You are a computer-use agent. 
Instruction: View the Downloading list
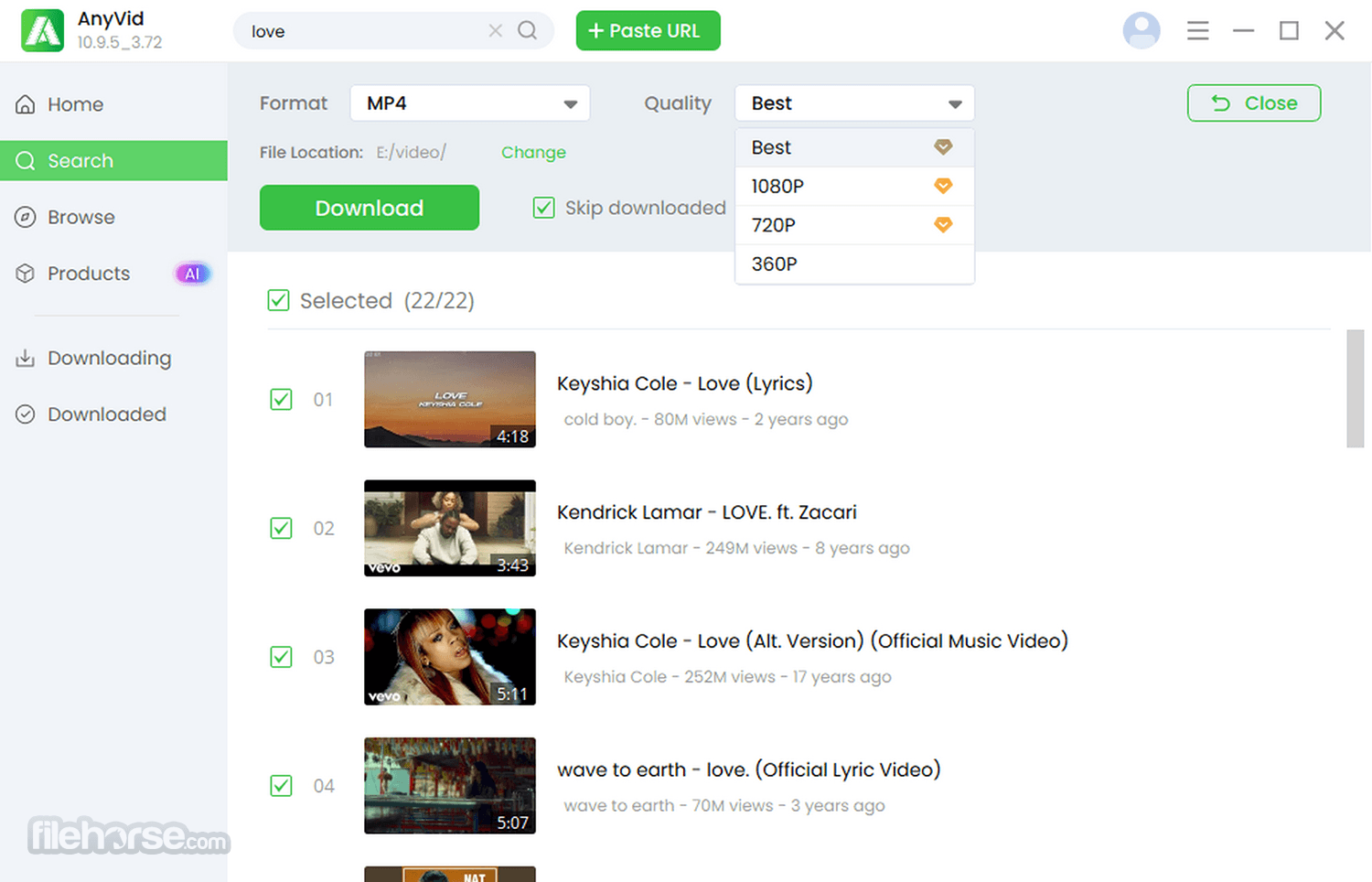[113, 358]
